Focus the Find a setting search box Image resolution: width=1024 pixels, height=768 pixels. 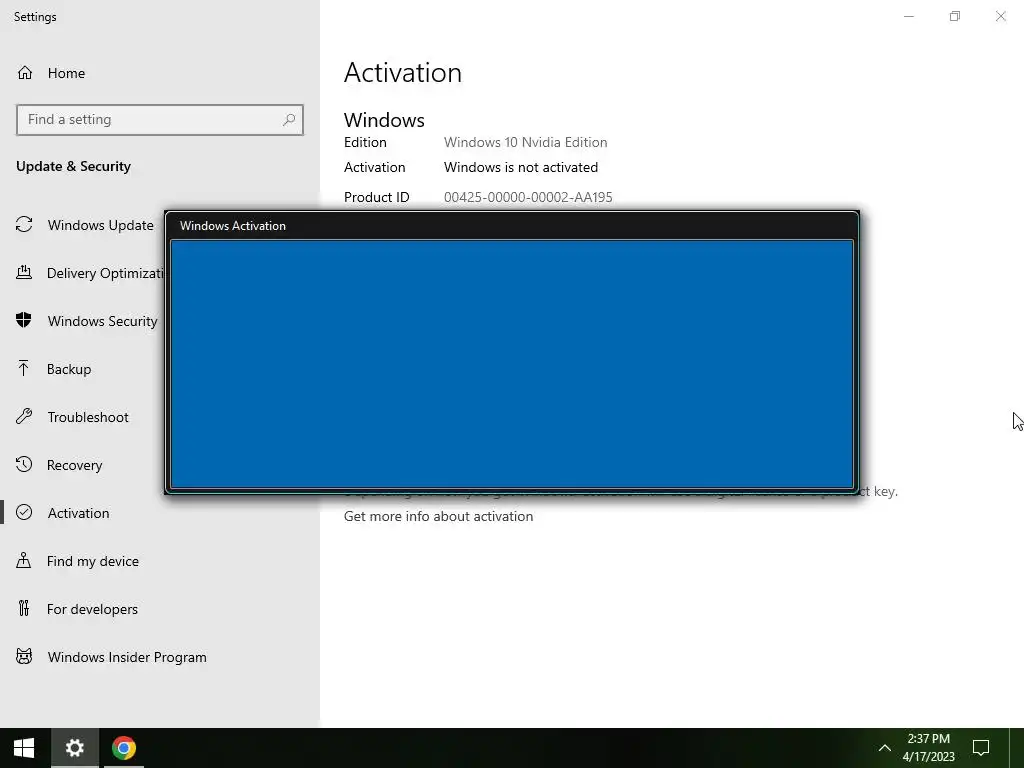coord(160,120)
